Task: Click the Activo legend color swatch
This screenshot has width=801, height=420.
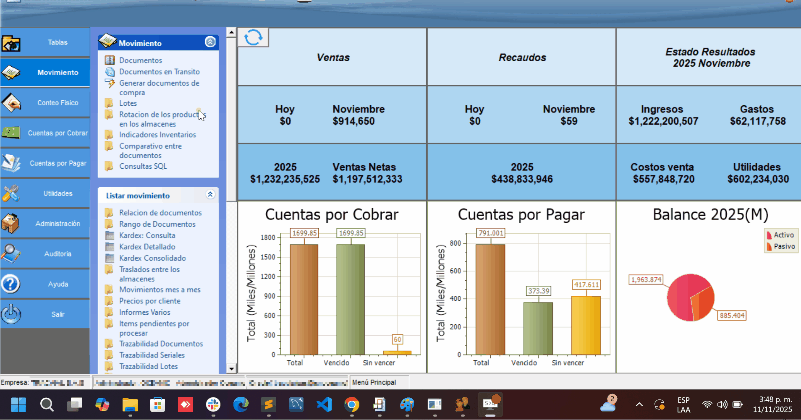Action: (768, 234)
